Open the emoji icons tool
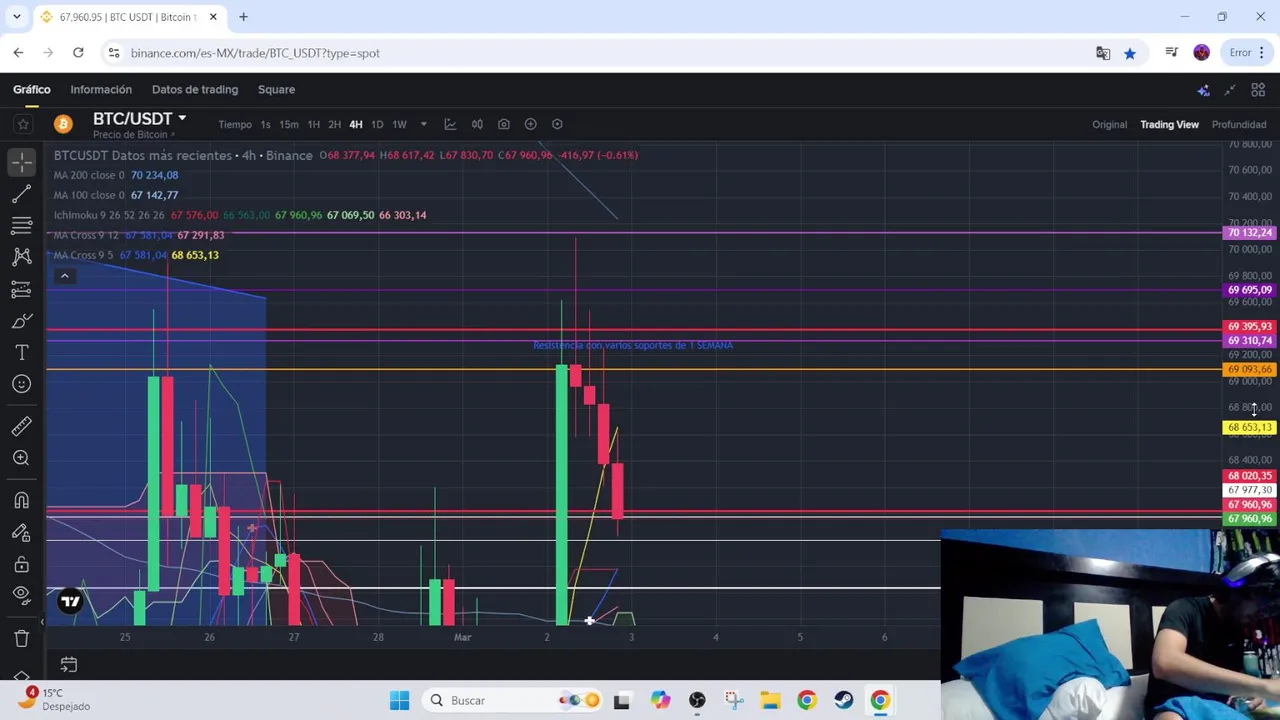1280x720 pixels. [x=22, y=384]
